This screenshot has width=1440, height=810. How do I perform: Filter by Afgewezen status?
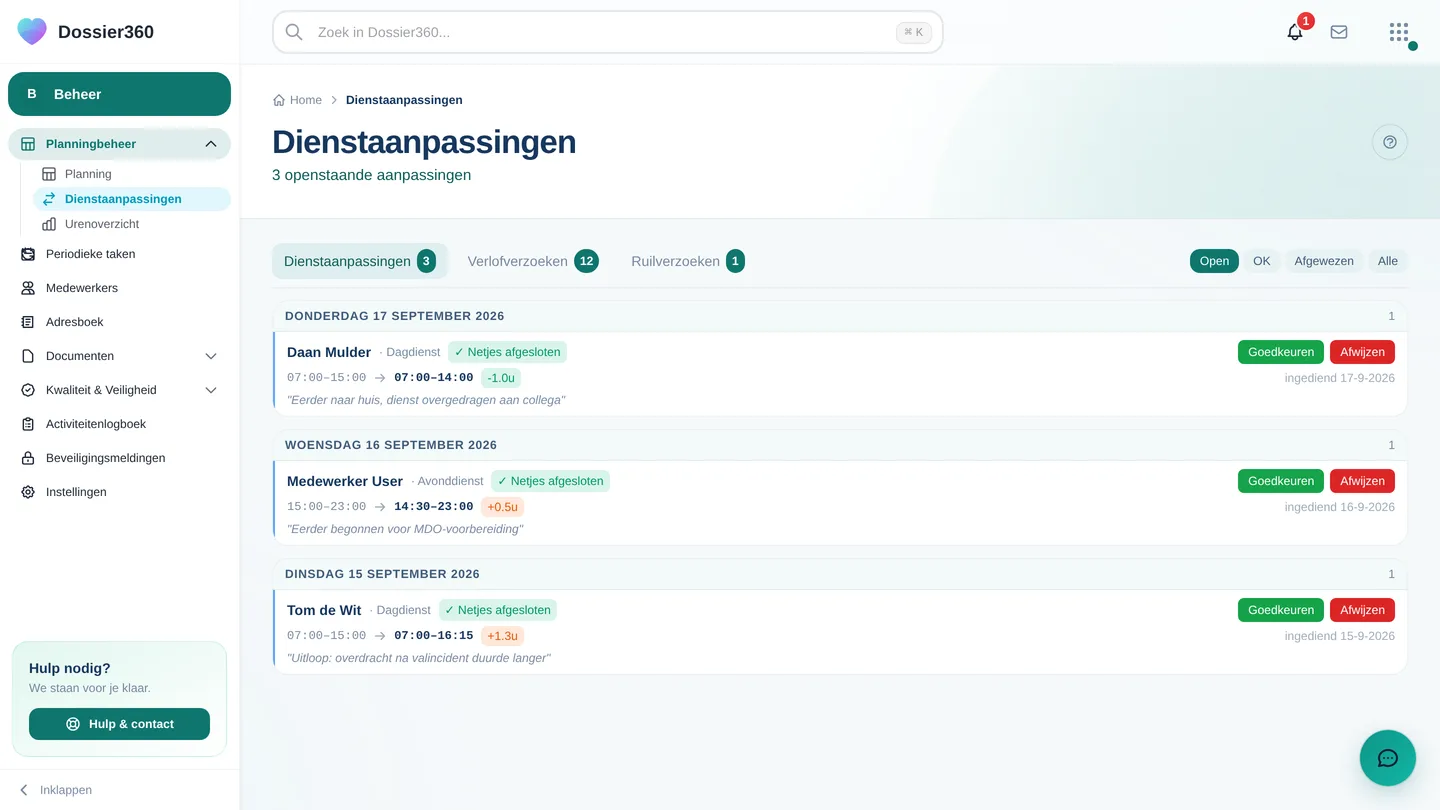[1324, 261]
